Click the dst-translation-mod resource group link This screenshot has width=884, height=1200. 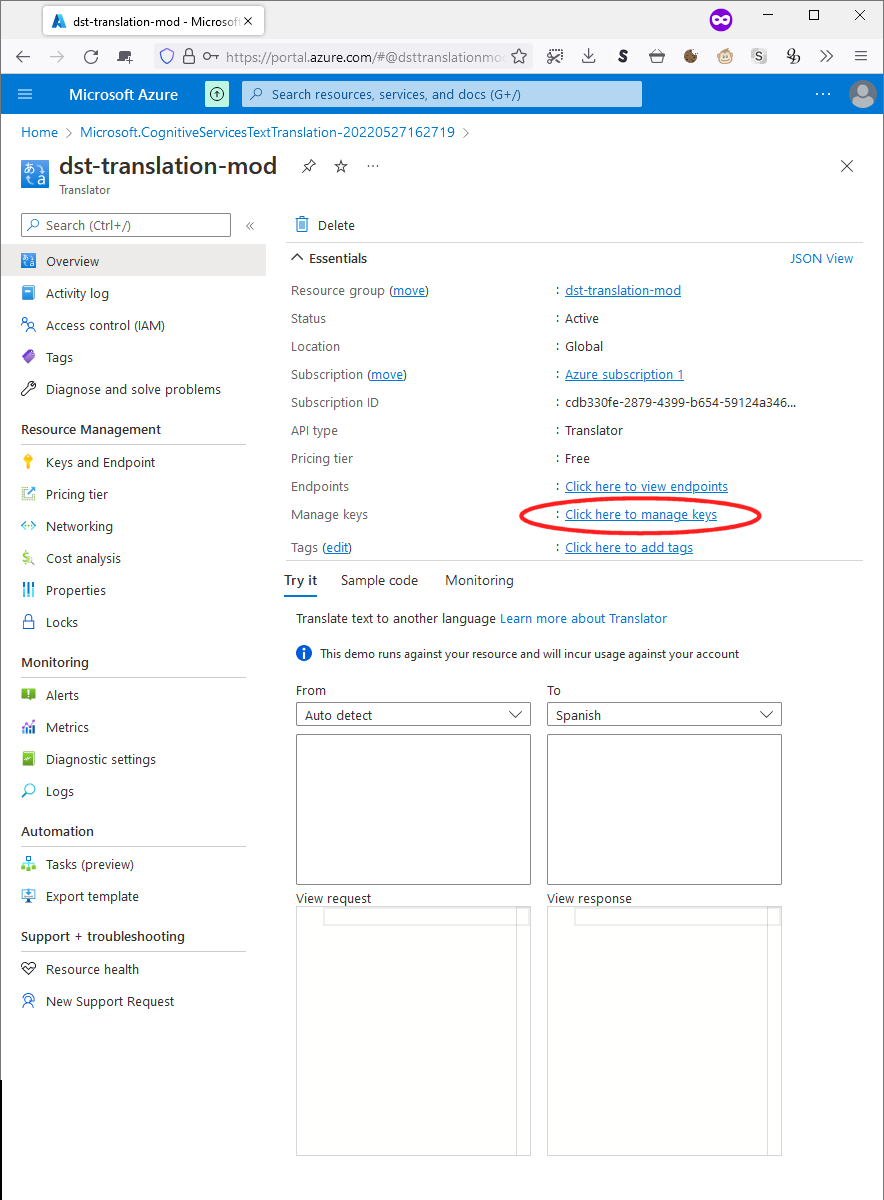point(623,290)
